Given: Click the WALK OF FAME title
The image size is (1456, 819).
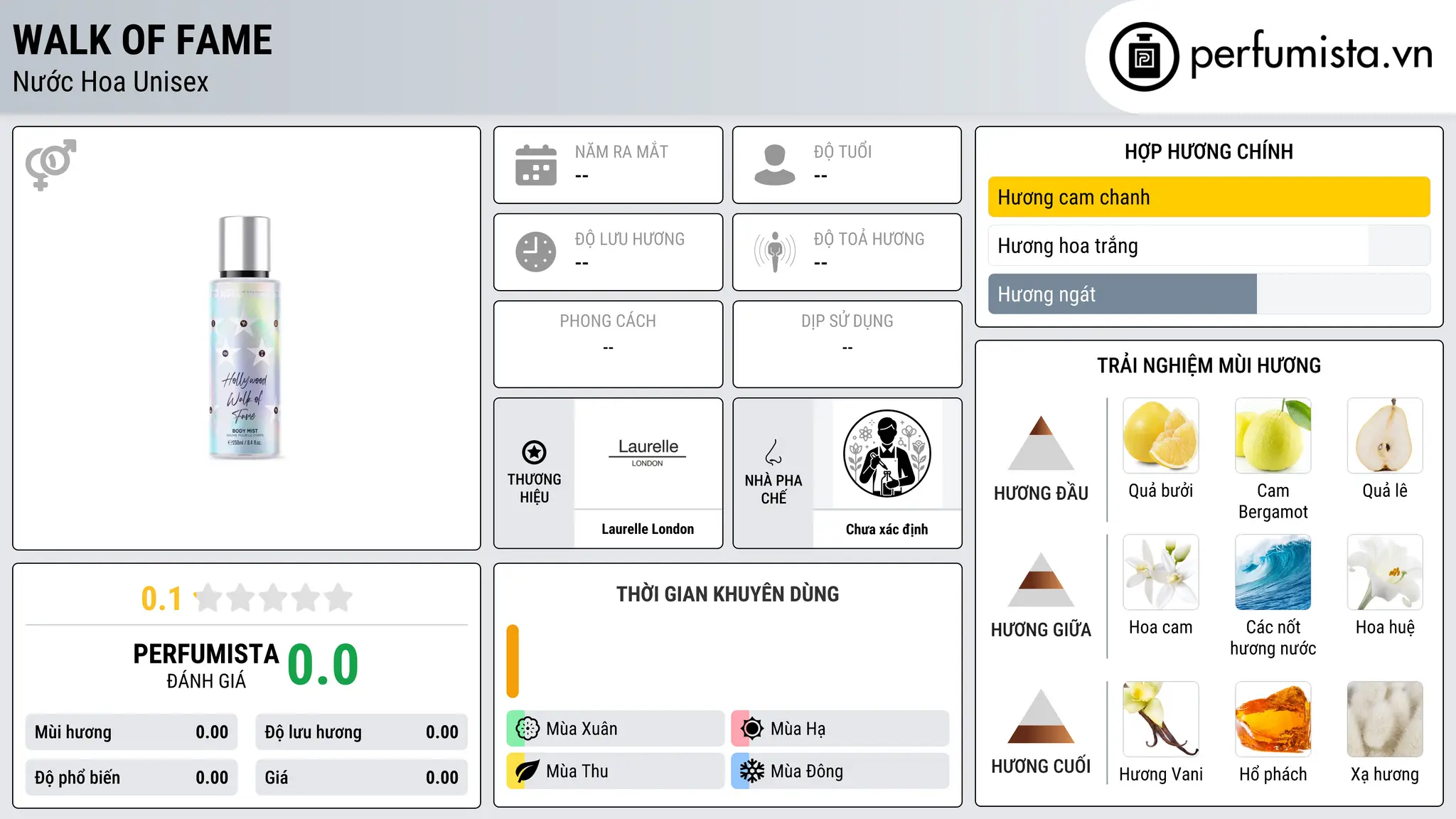Looking at the screenshot, I should pos(142,40).
